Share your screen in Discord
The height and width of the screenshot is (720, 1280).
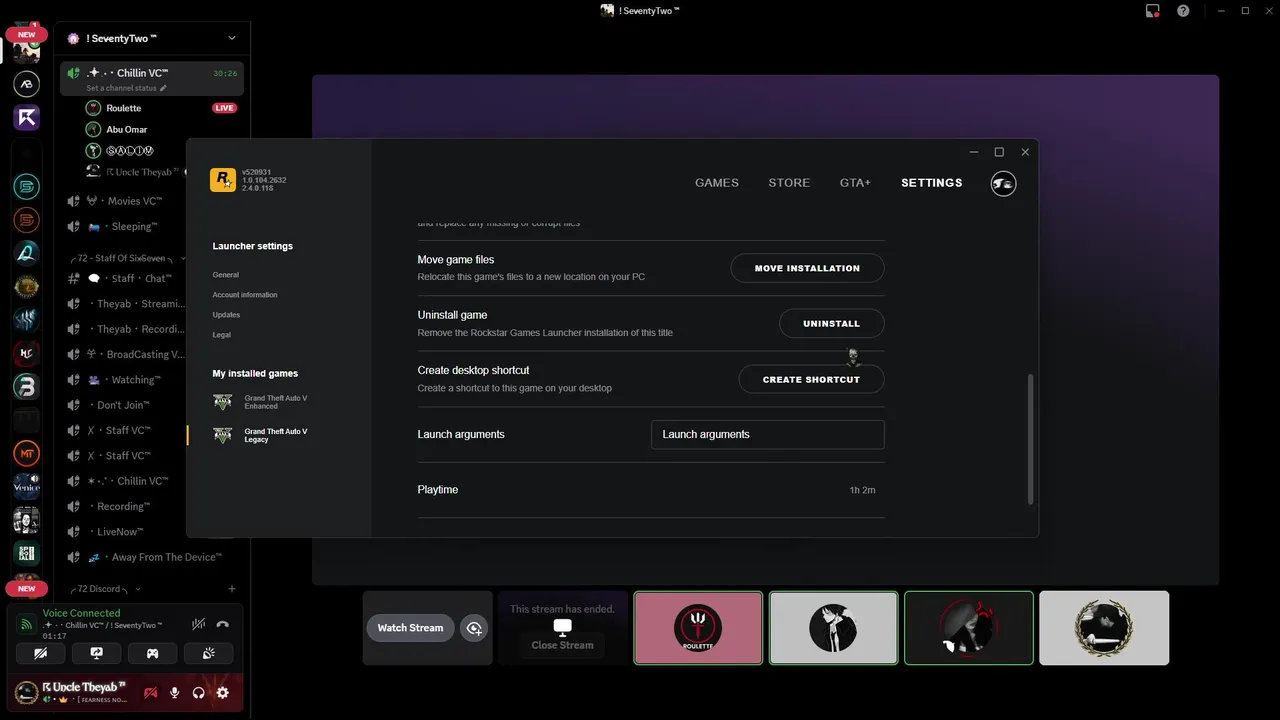click(x=97, y=653)
